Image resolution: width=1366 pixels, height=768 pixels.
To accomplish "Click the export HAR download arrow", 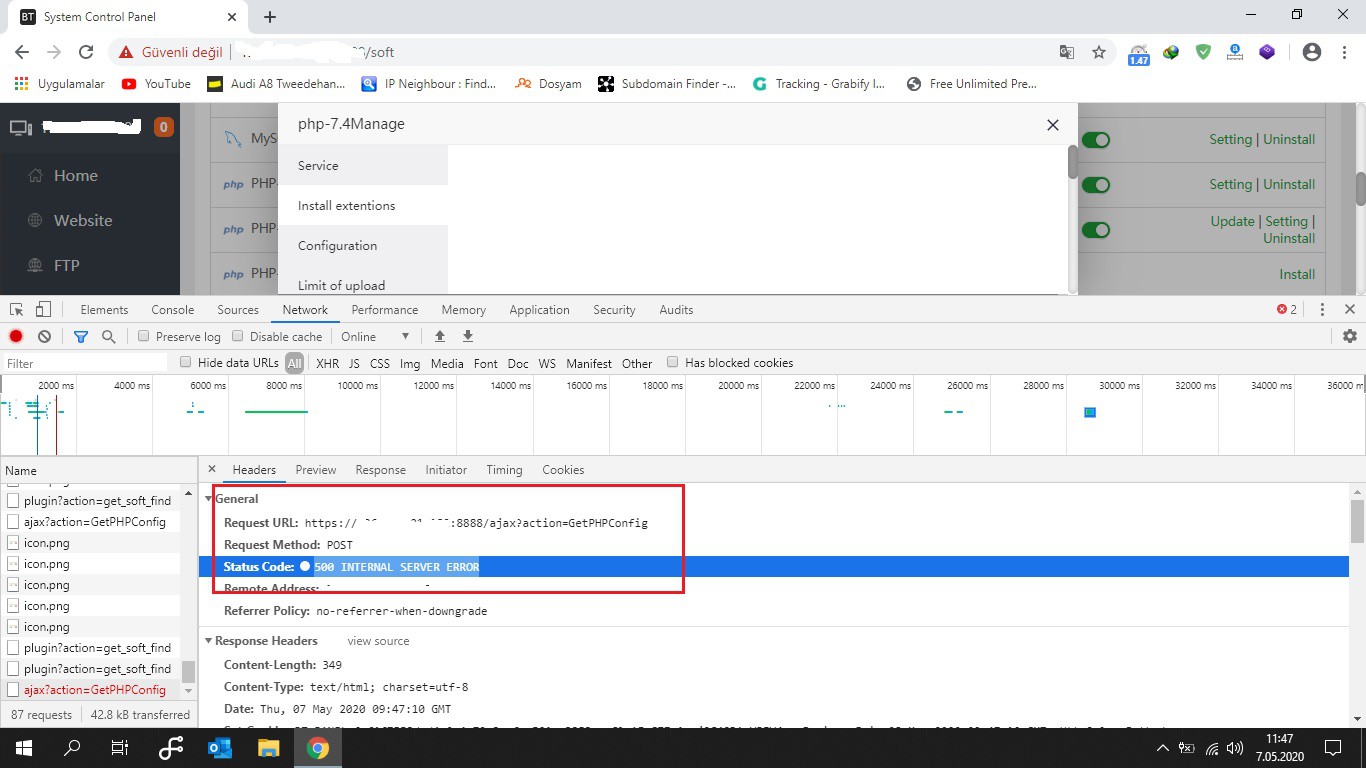I will (x=467, y=336).
